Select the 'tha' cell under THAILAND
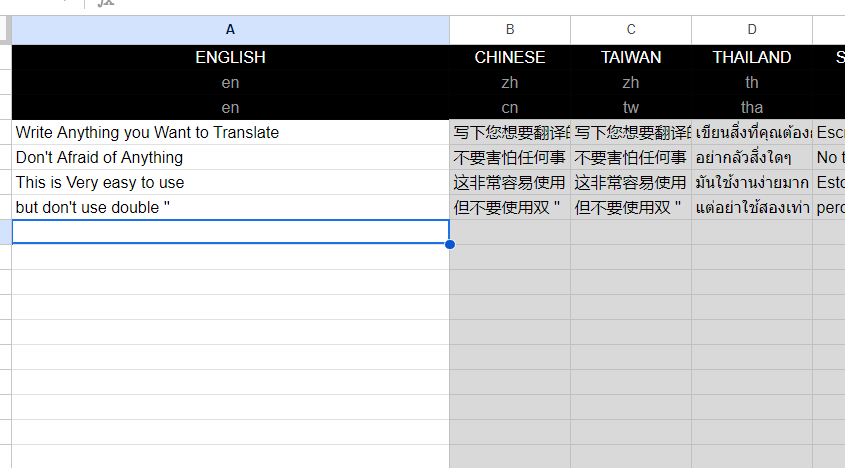This screenshot has width=845, height=468. (x=752, y=108)
